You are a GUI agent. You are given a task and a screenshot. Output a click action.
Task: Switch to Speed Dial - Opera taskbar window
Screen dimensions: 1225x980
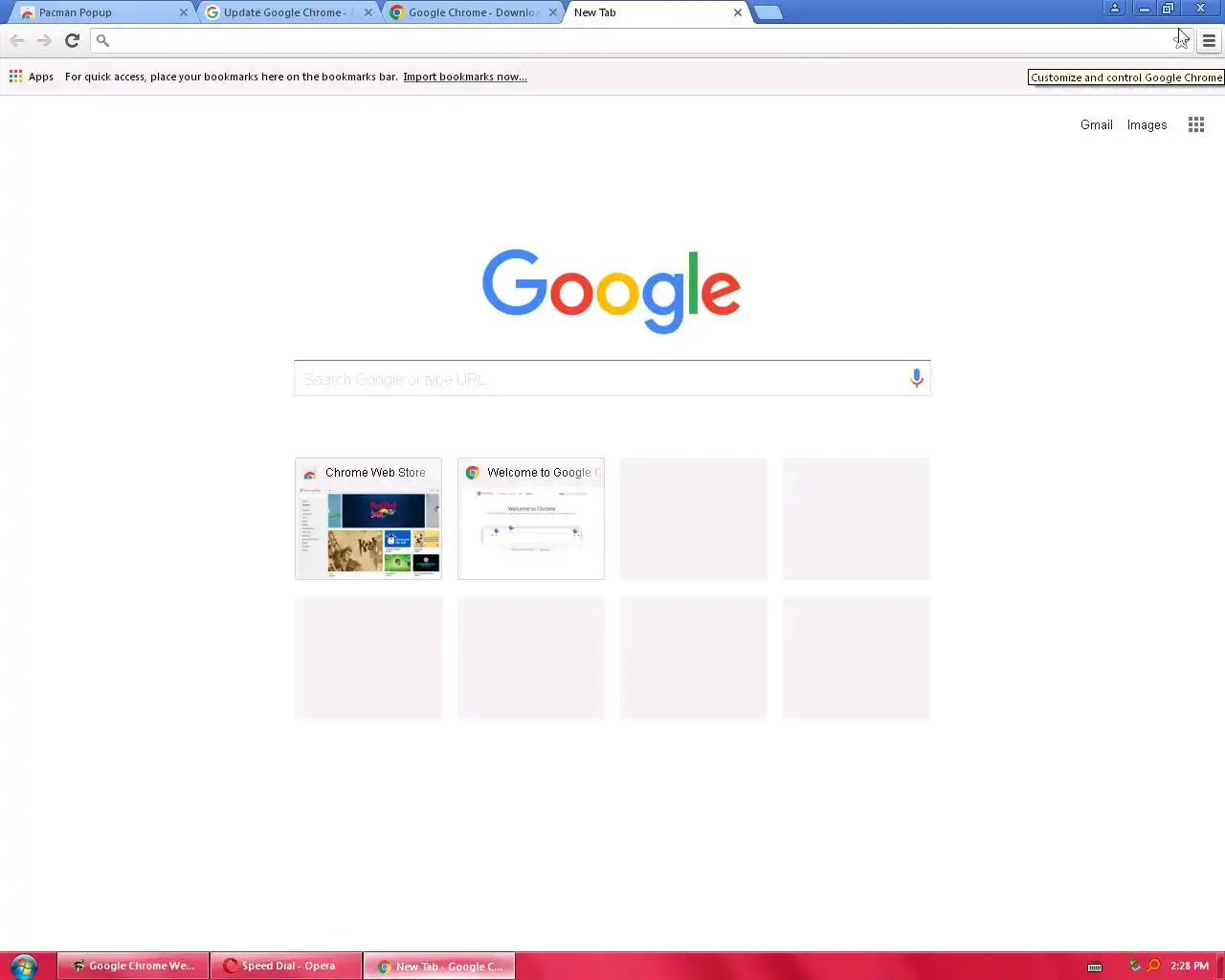(x=286, y=966)
